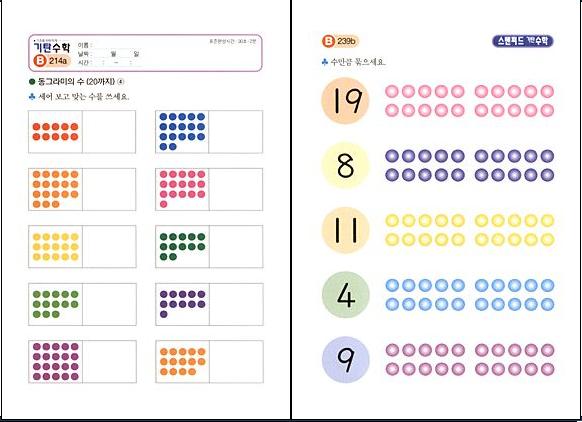
Task: Click the first blue bead in the 4 row
Action: coord(392,285)
